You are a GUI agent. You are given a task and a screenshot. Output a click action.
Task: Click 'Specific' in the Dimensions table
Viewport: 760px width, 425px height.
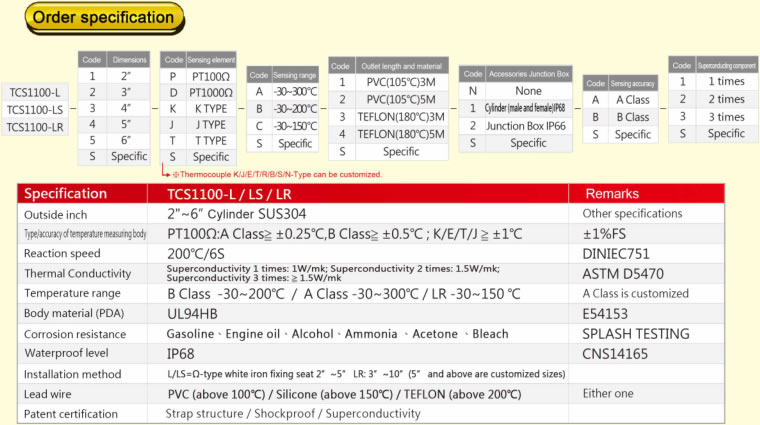click(129, 156)
